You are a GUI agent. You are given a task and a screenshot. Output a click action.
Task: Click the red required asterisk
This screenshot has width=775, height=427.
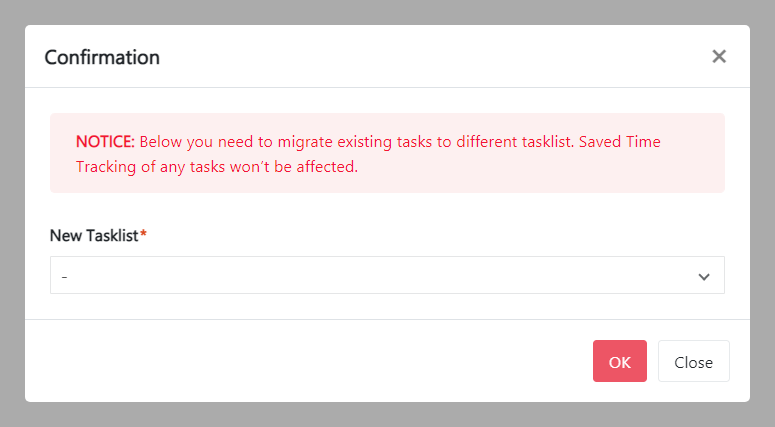143,233
